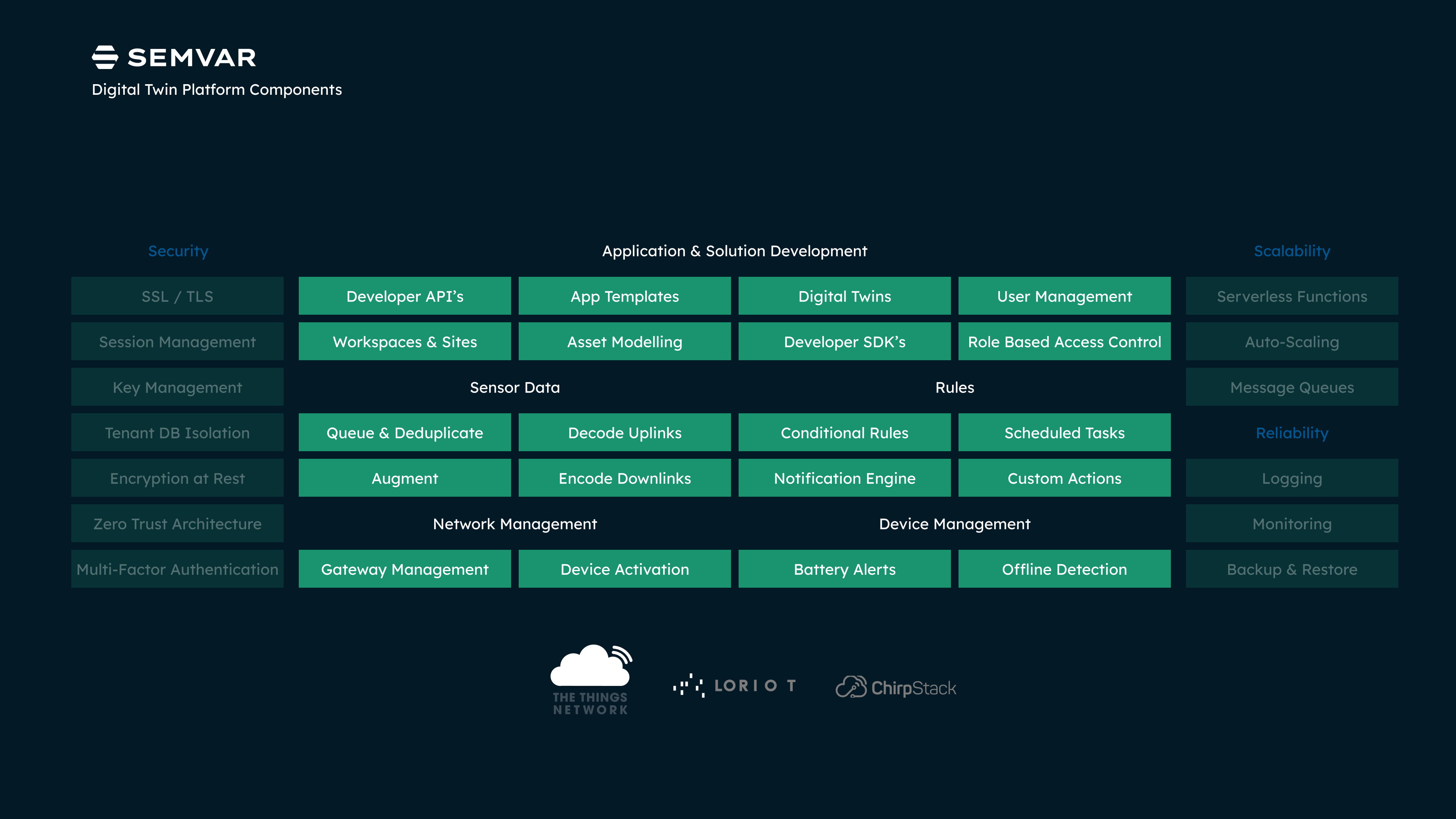This screenshot has width=1456, height=819.
Task: Open User Management
Action: coord(1064,296)
